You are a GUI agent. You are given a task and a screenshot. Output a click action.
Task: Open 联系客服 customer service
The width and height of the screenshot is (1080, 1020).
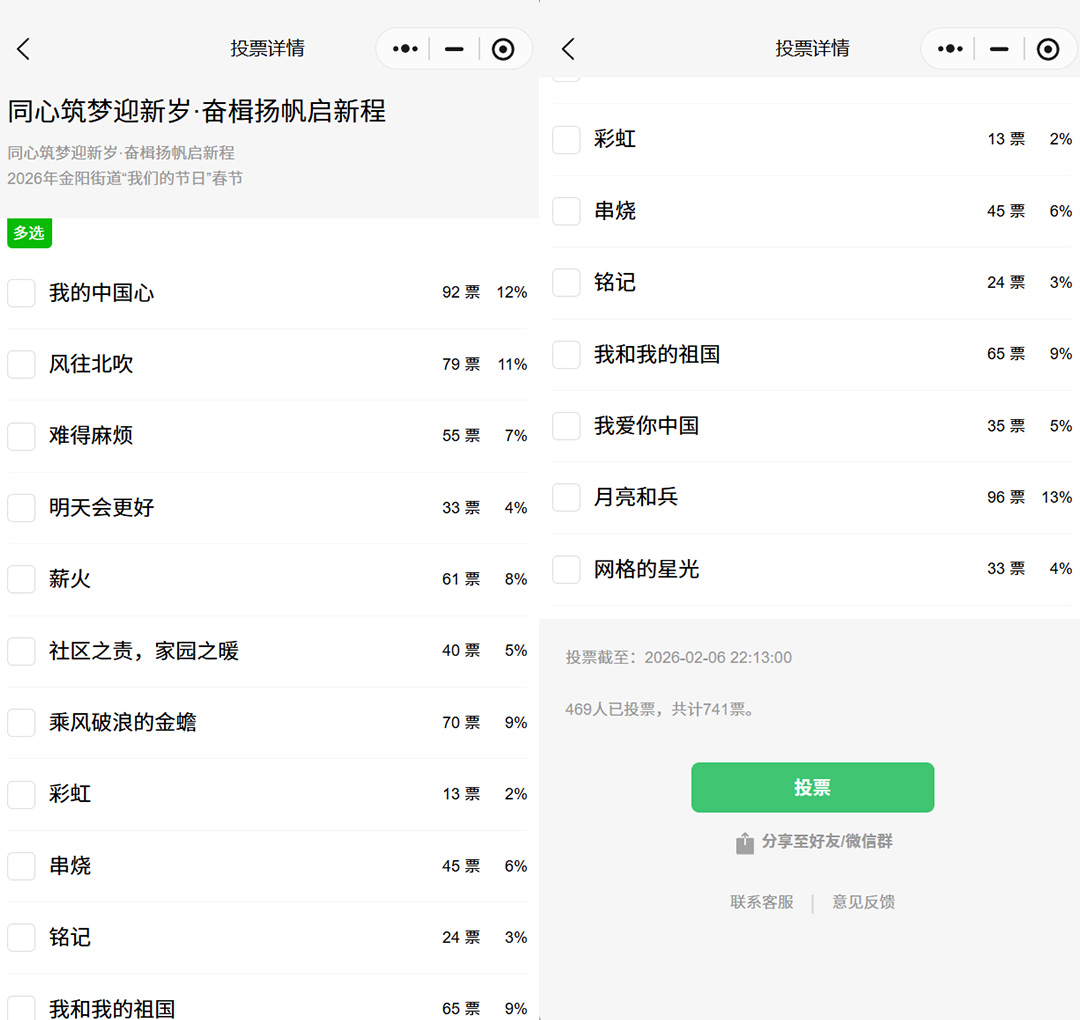761,901
